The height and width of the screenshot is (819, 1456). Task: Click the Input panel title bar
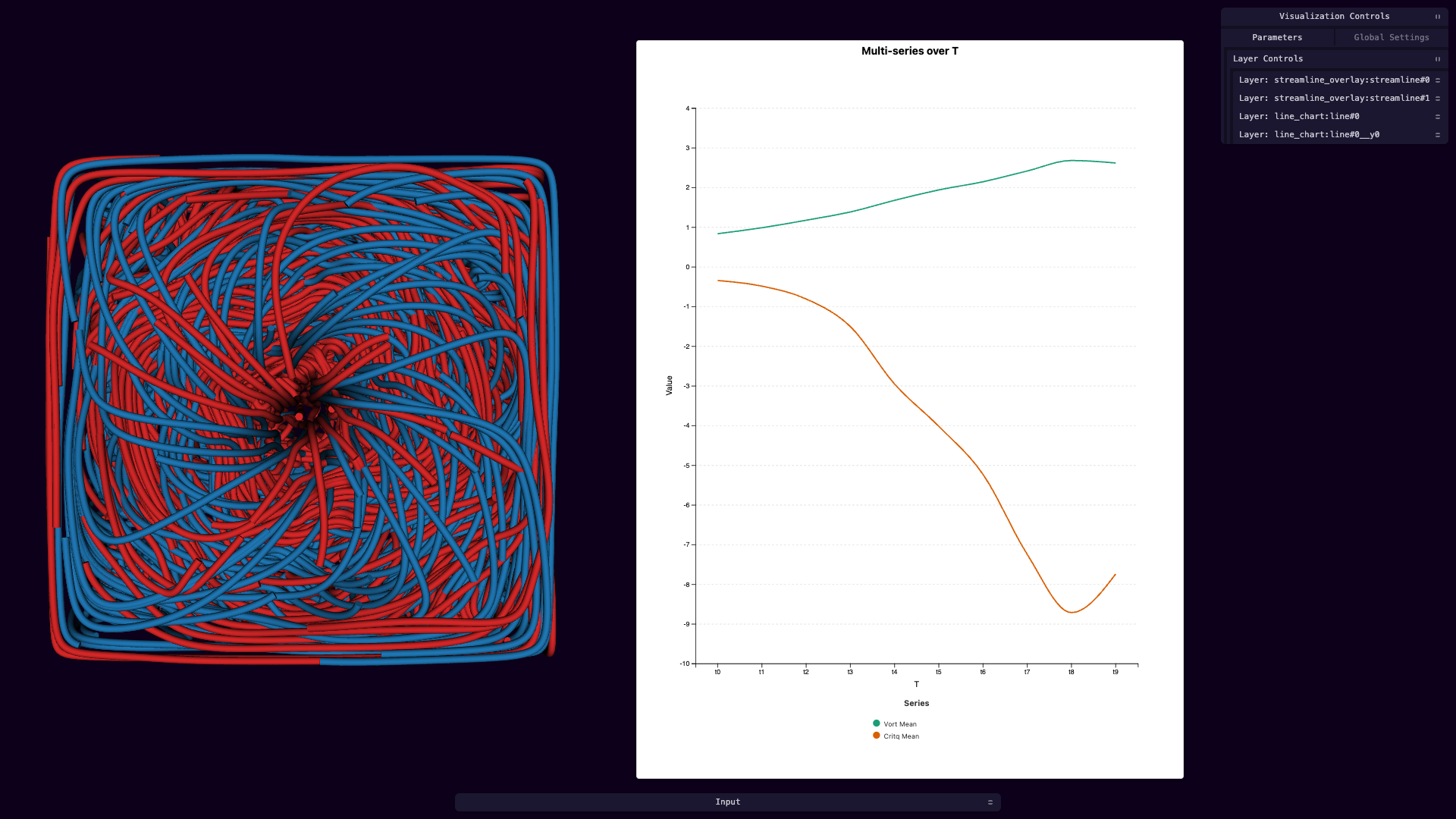(x=728, y=802)
